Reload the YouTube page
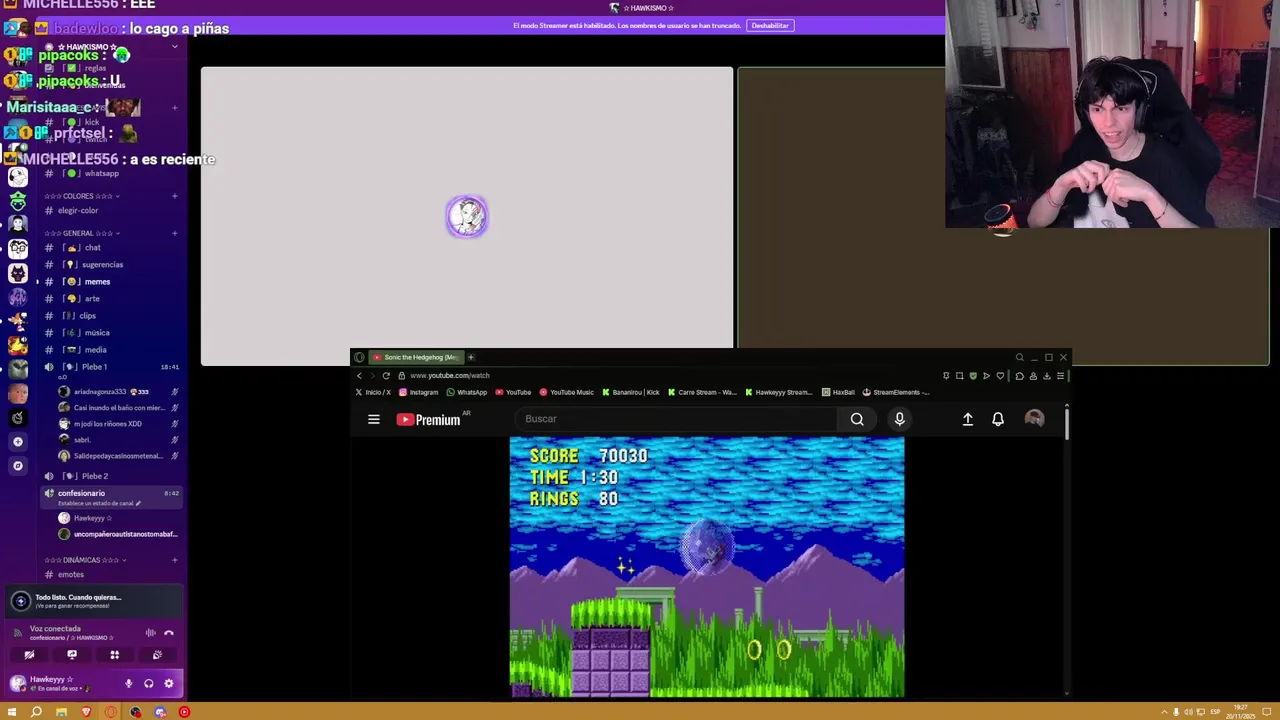Viewport: 1280px width, 720px height. [386, 376]
